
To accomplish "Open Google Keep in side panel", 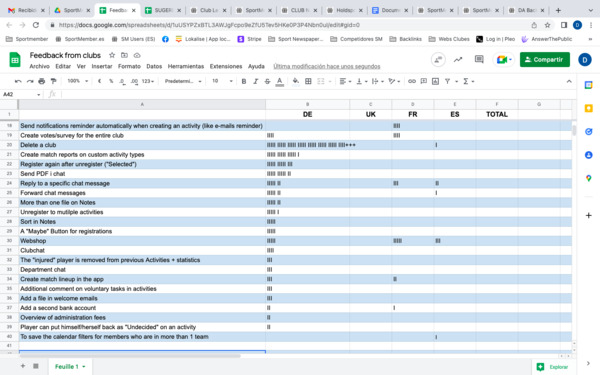I will 589,108.
